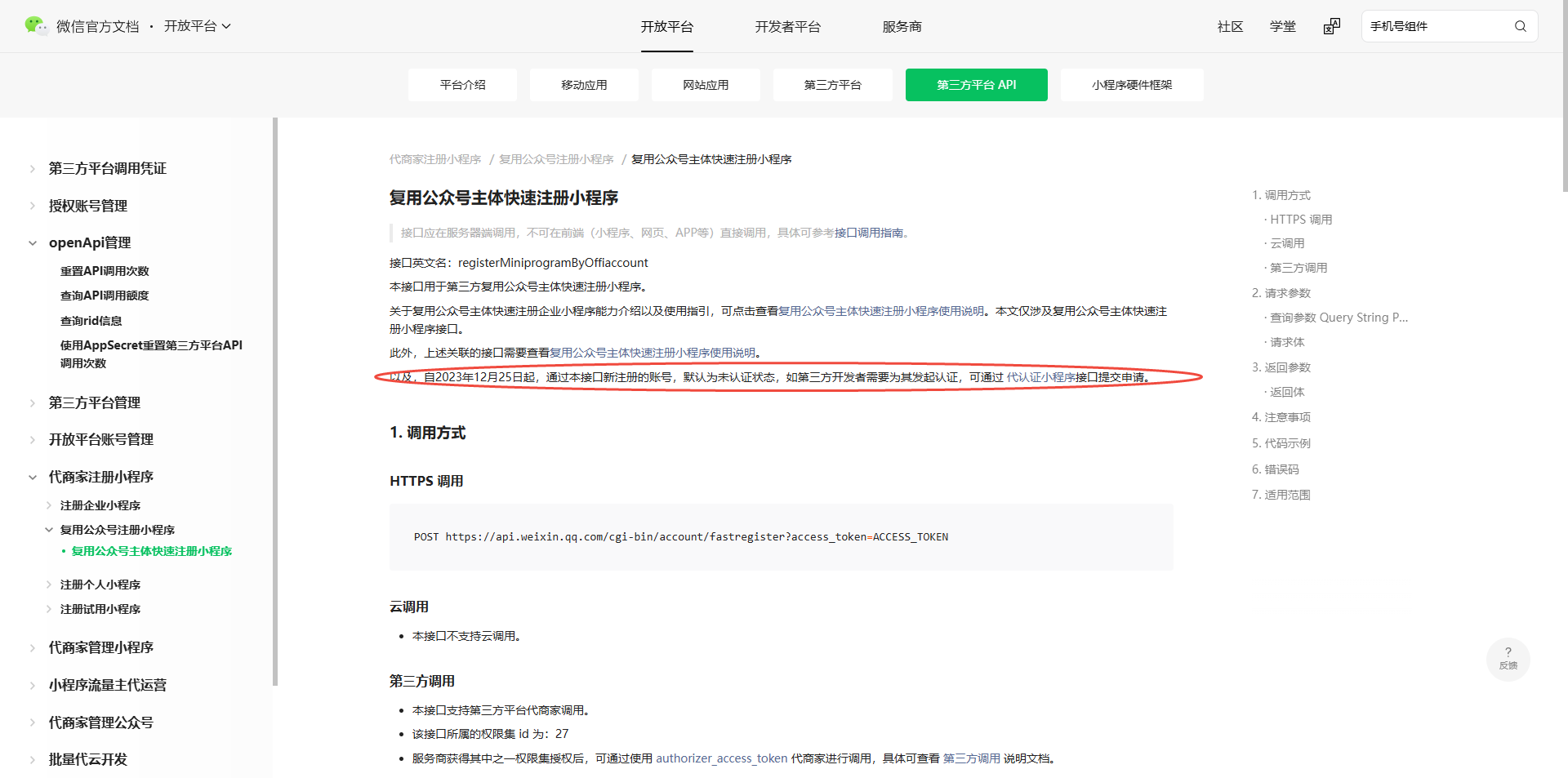The height and width of the screenshot is (778, 1568).
Task: Select the 平台介绍 sub-navigation tab
Action: [462, 85]
